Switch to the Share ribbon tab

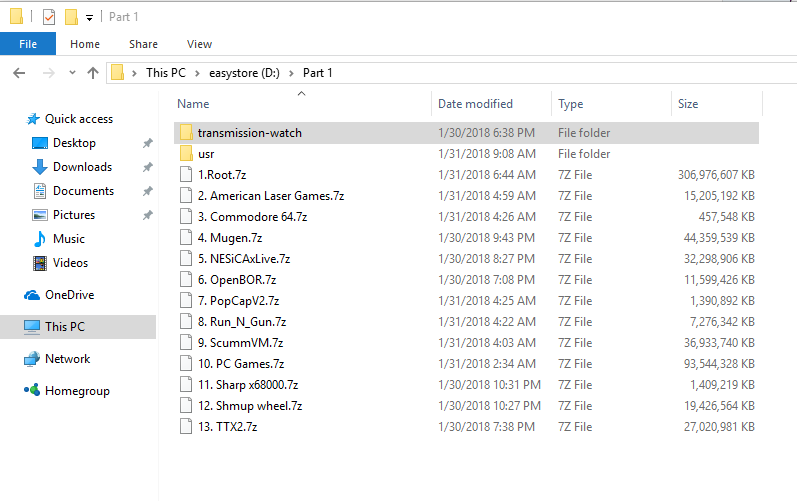click(143, 44)
